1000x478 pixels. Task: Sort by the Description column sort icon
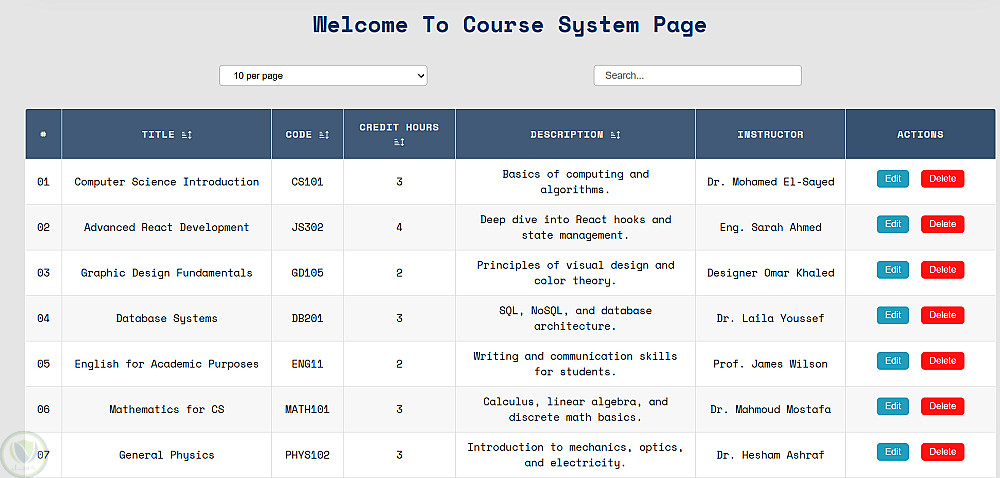(615, 134)
